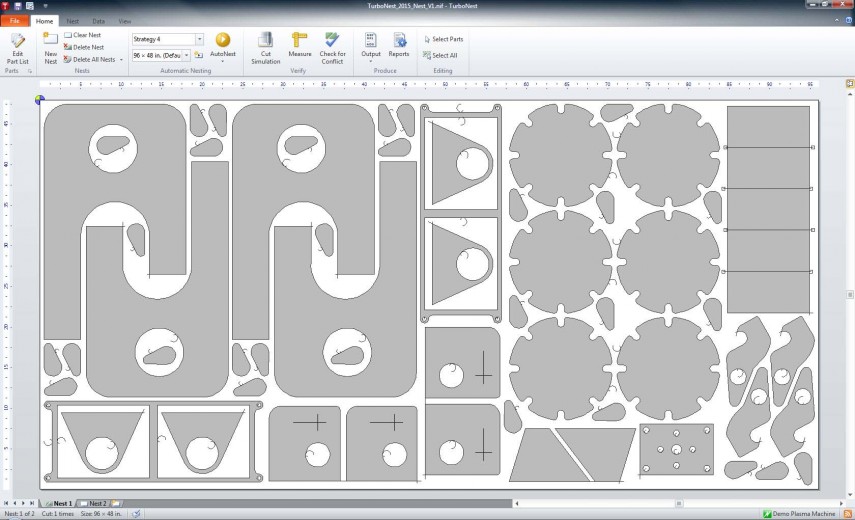The image size is (855, 520).
Task: Open the File menu
Action: pyautogui.click(x=15, y=20)
